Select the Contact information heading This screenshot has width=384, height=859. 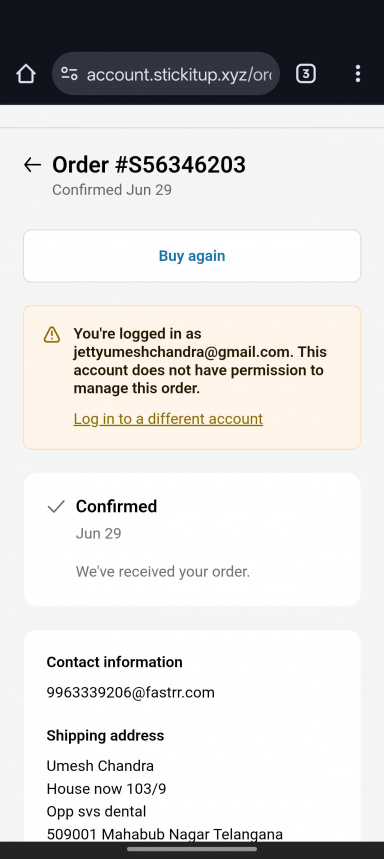point(114,662)
